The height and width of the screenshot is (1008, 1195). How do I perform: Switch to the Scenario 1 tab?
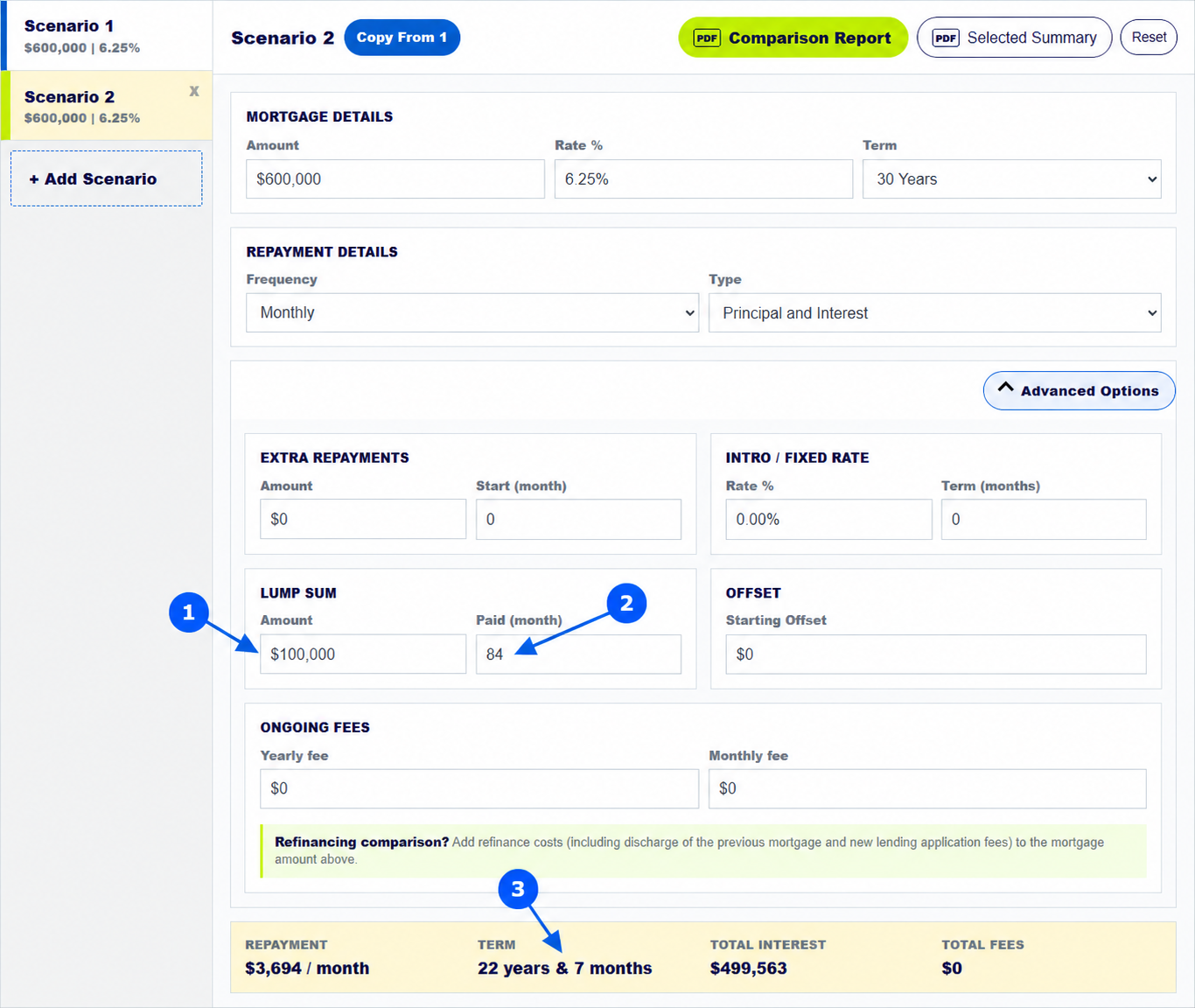point(107,36)
